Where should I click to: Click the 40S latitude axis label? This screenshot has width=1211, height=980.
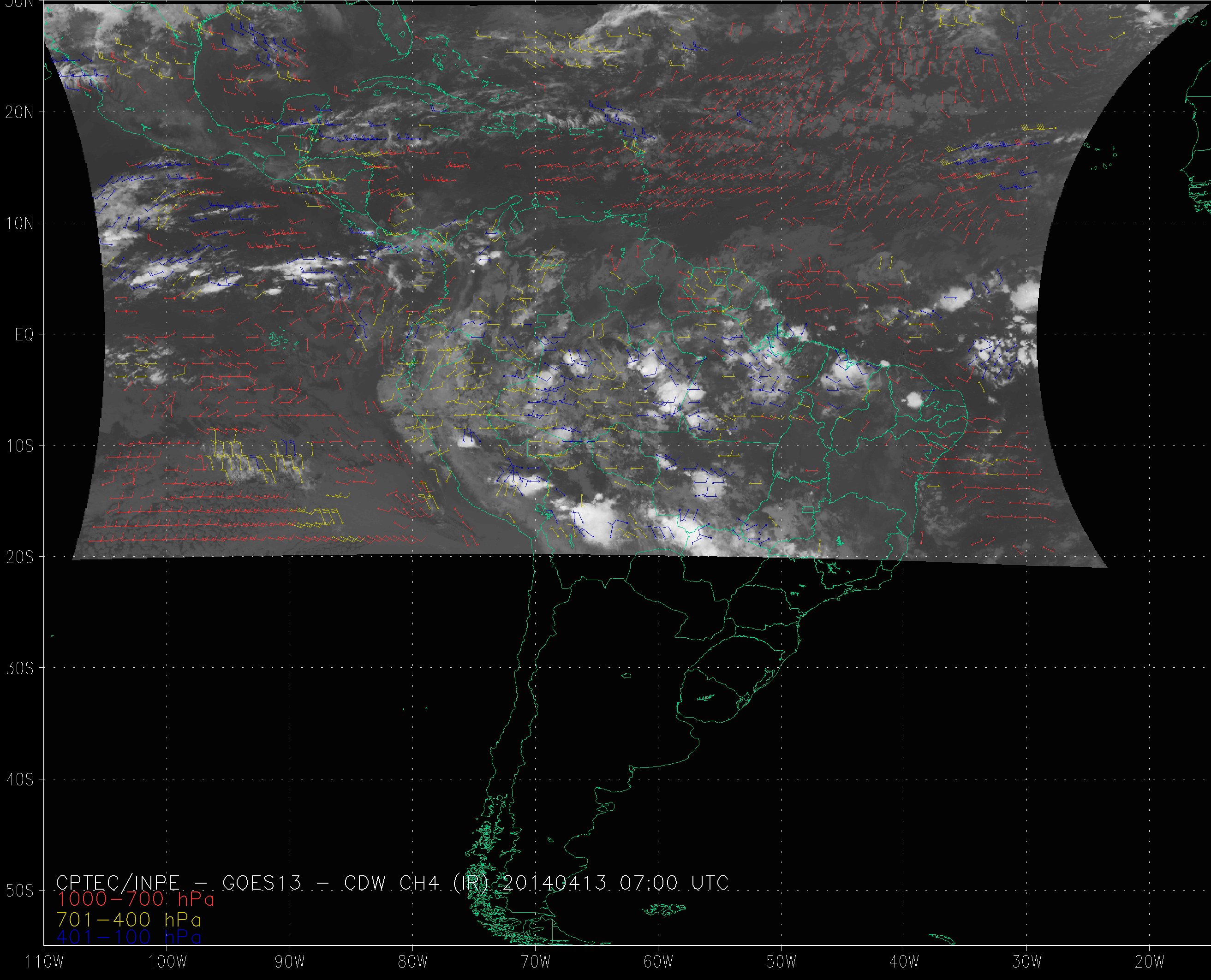pos(19,779)
